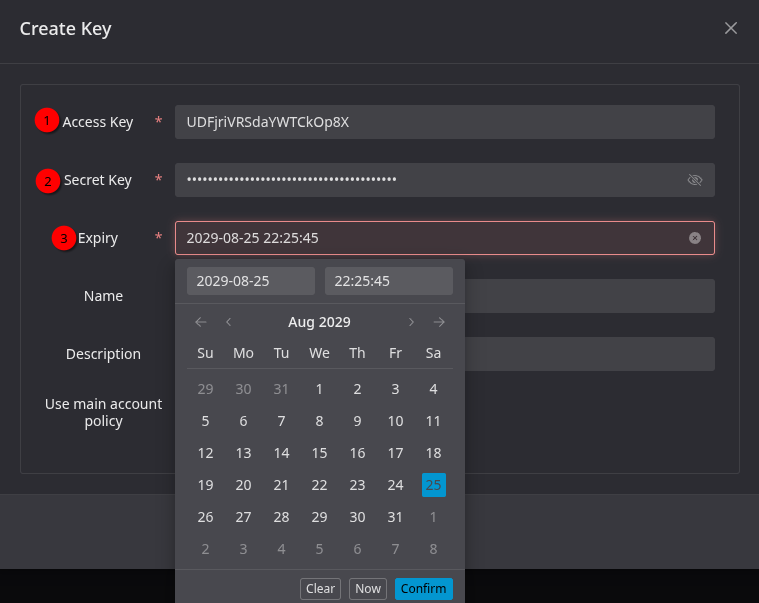This screenshot has width=759, height=603.
Task: Open Aug 2029 month-year selector
Action: click(319, 322)
